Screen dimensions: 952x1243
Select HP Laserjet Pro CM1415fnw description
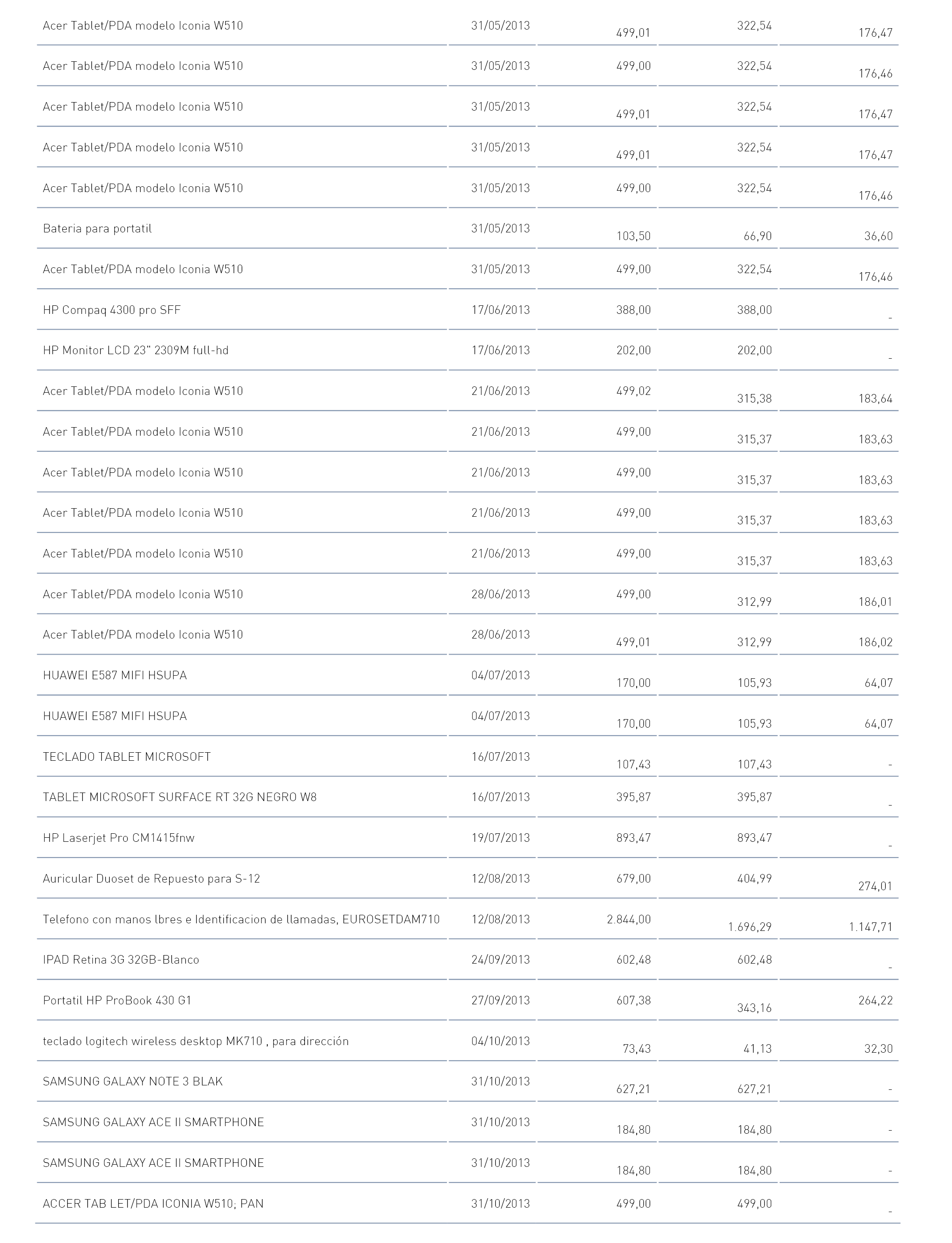click(x=118, y=839)
